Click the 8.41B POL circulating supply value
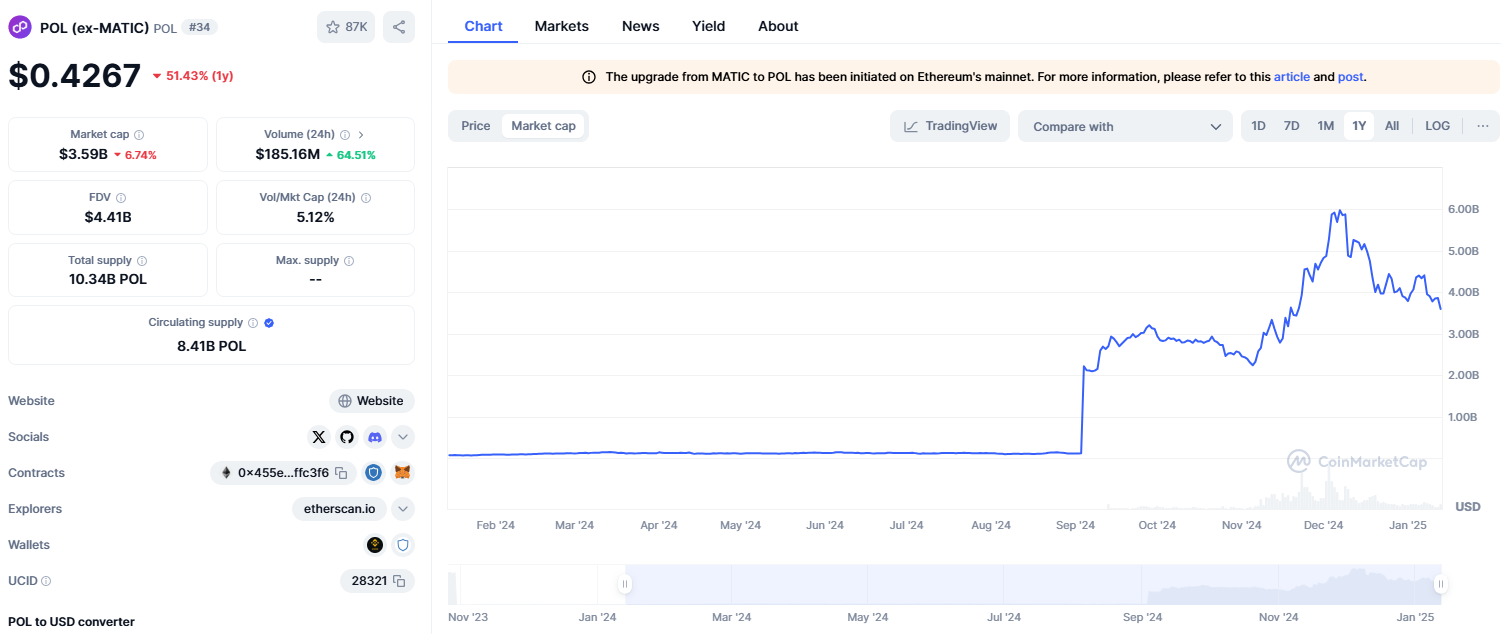1501x634 pixels. coord(211,346)
